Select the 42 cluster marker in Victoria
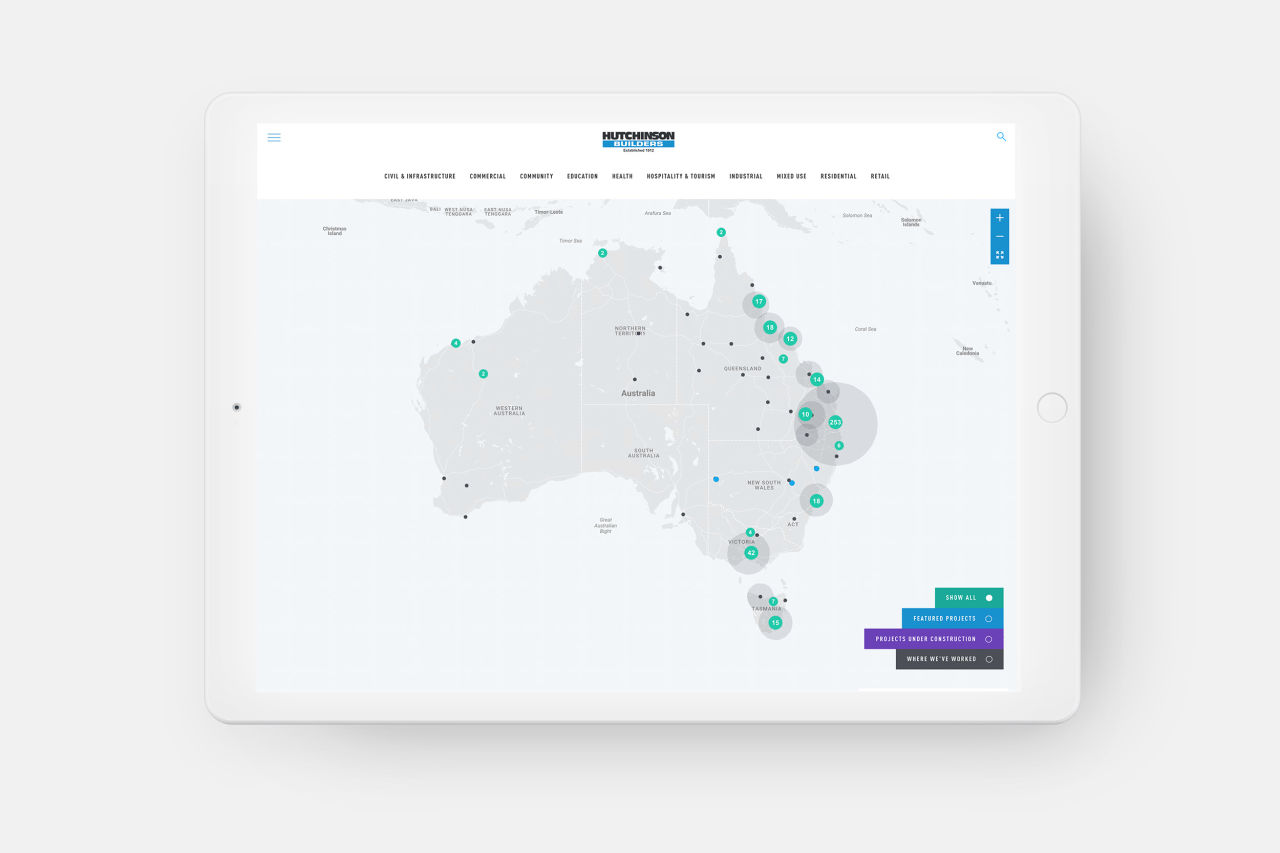 (751, 553)
